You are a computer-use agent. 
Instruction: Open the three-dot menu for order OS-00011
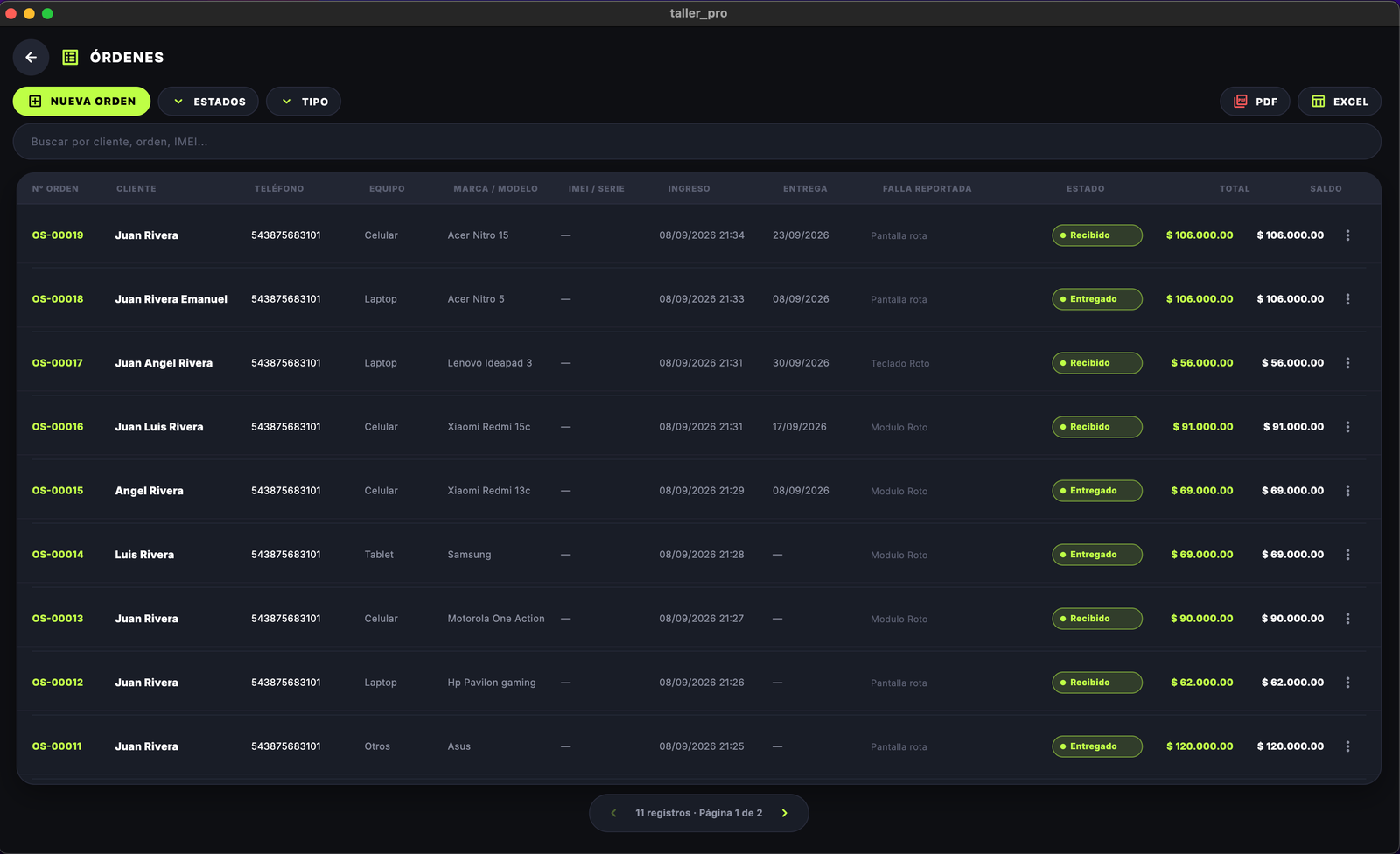point(1347,746)
